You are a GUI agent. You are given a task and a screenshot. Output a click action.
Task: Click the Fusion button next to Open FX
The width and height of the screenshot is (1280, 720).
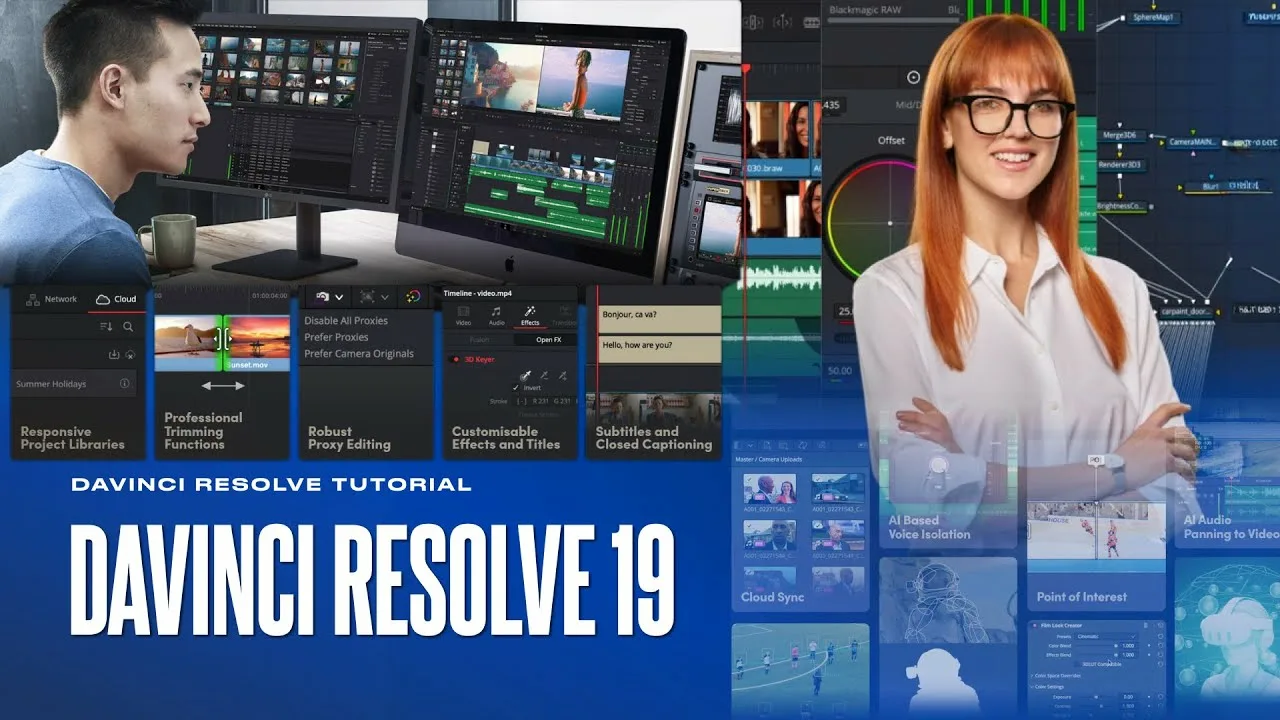point(479,340)
